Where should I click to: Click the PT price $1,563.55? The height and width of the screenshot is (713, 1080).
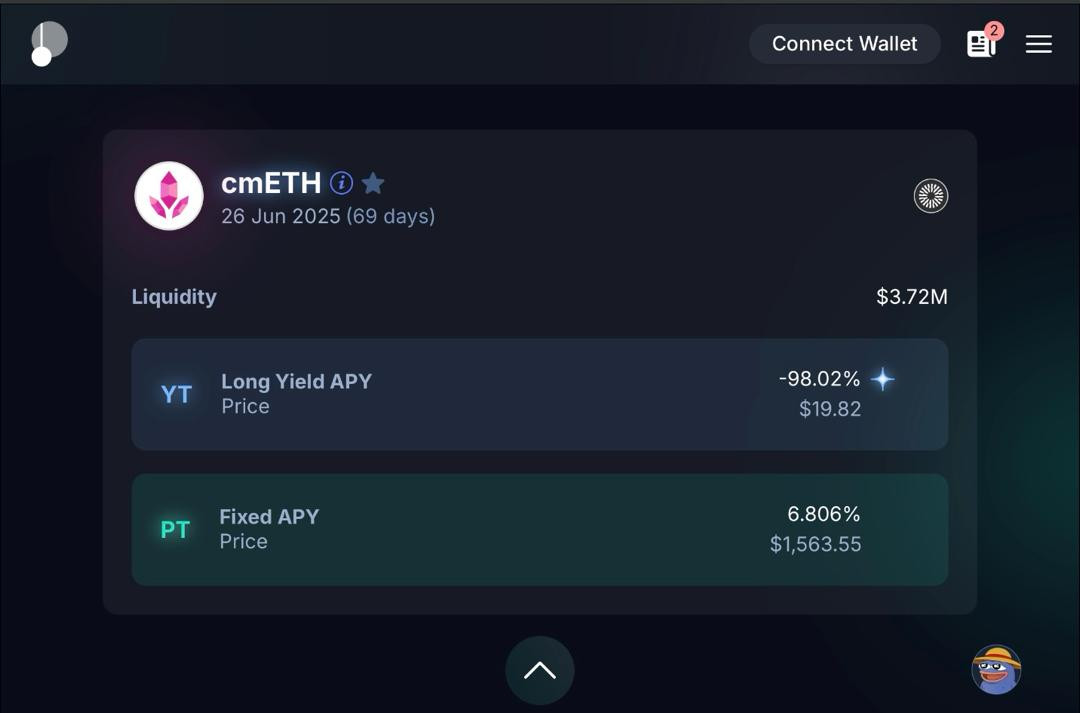[x=815, y=544]
